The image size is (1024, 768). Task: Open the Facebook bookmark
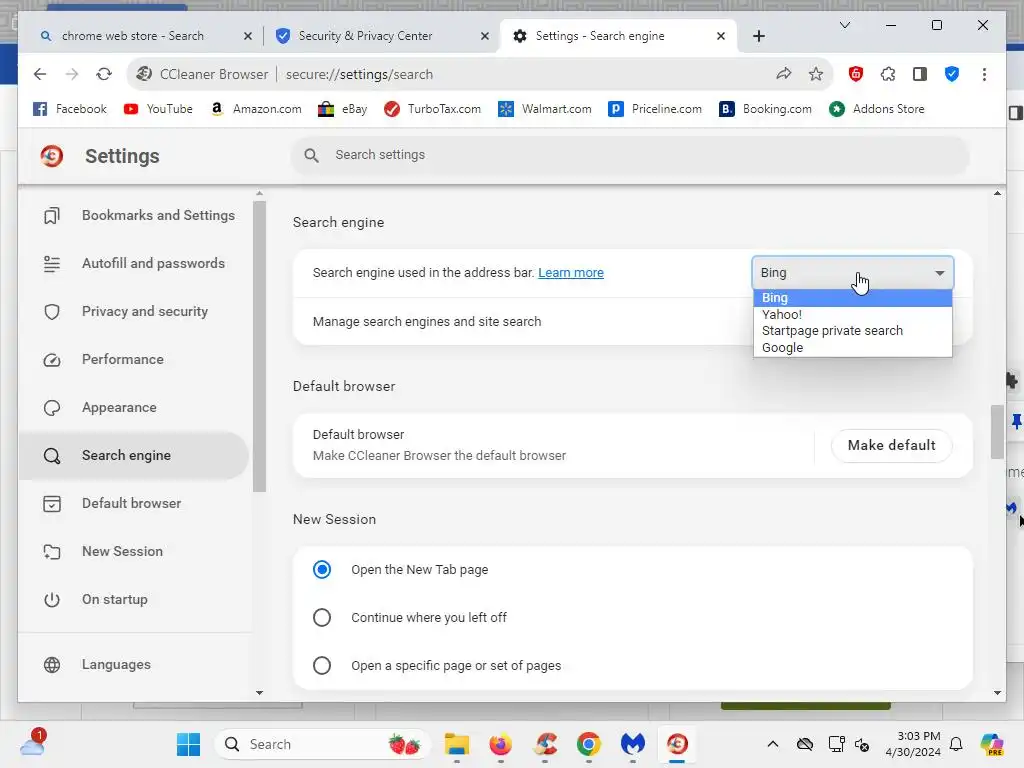coord(70,109)
